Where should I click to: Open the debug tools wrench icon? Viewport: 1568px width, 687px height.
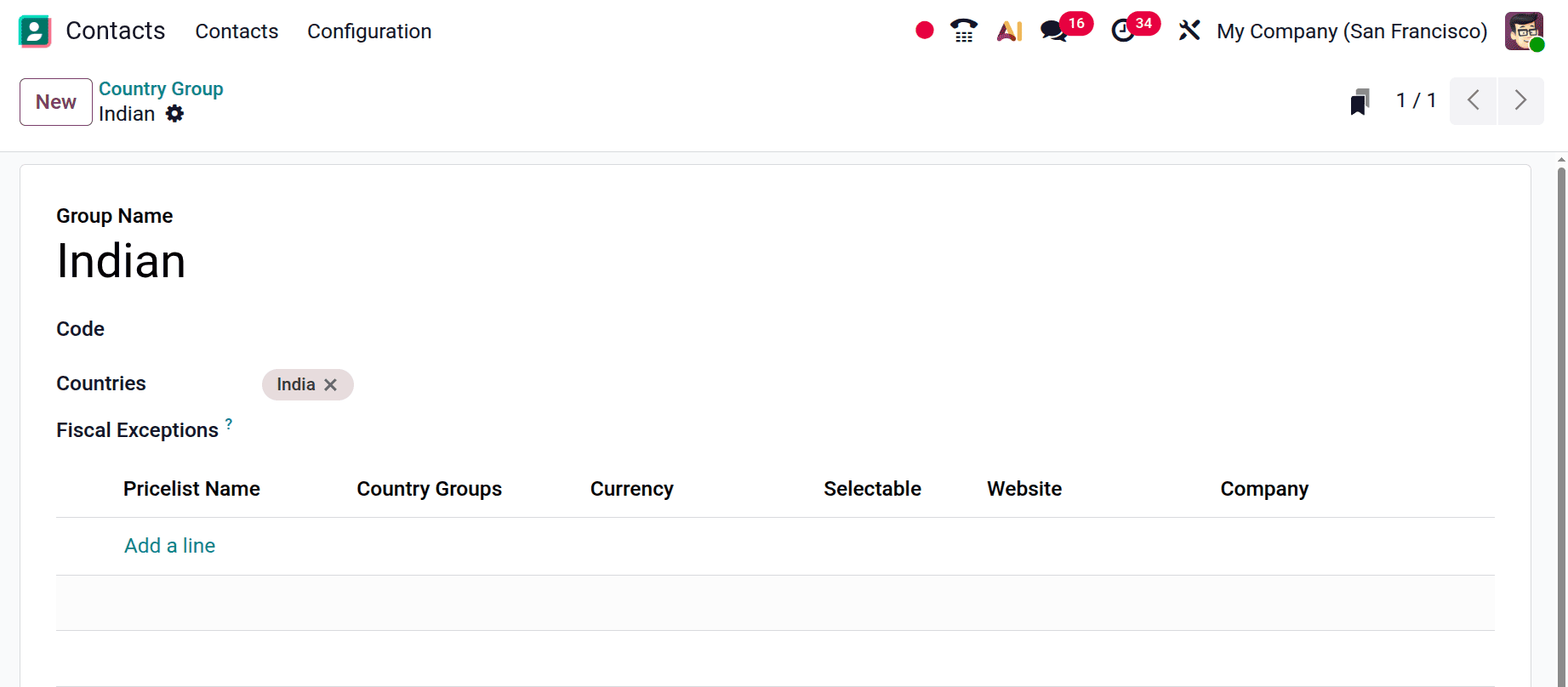click(1189, 31)
